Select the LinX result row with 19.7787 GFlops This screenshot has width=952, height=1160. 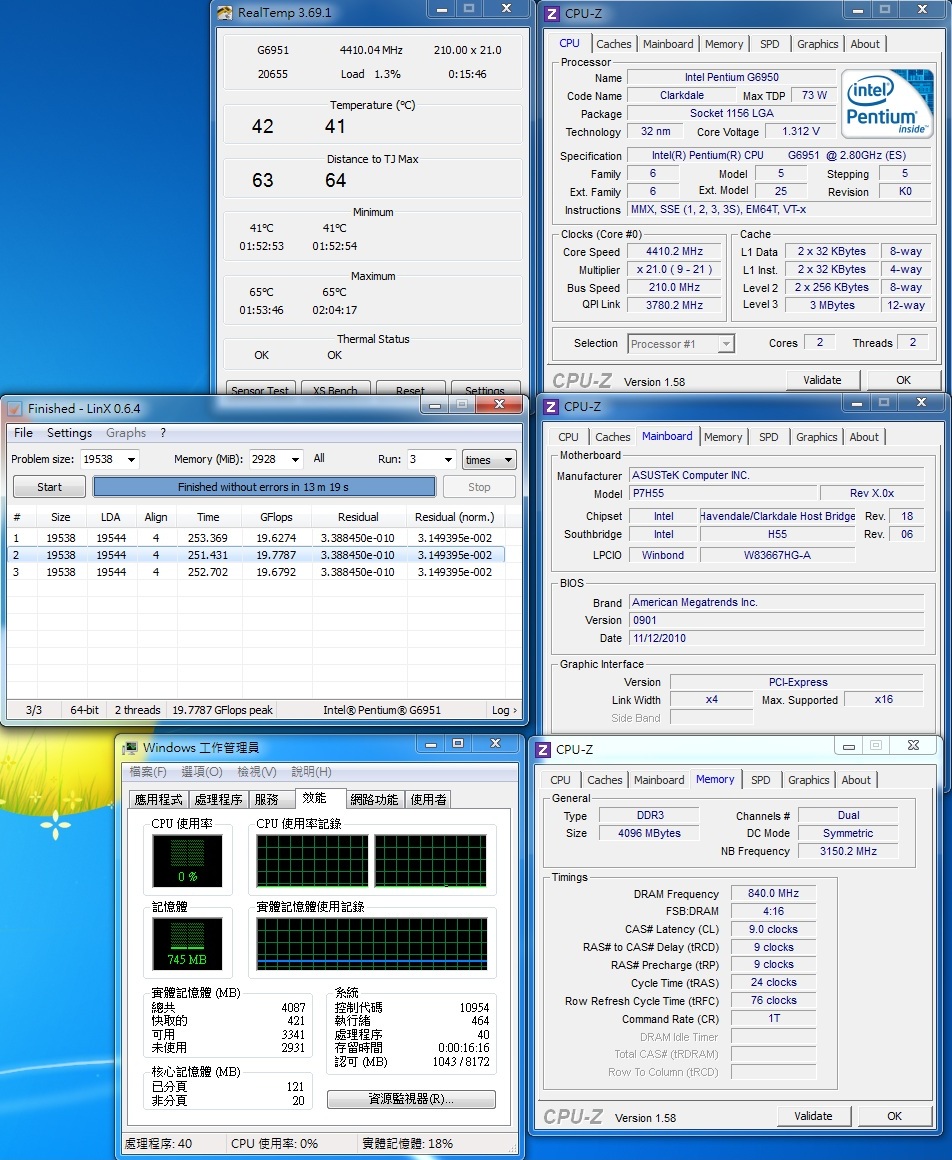256,555
